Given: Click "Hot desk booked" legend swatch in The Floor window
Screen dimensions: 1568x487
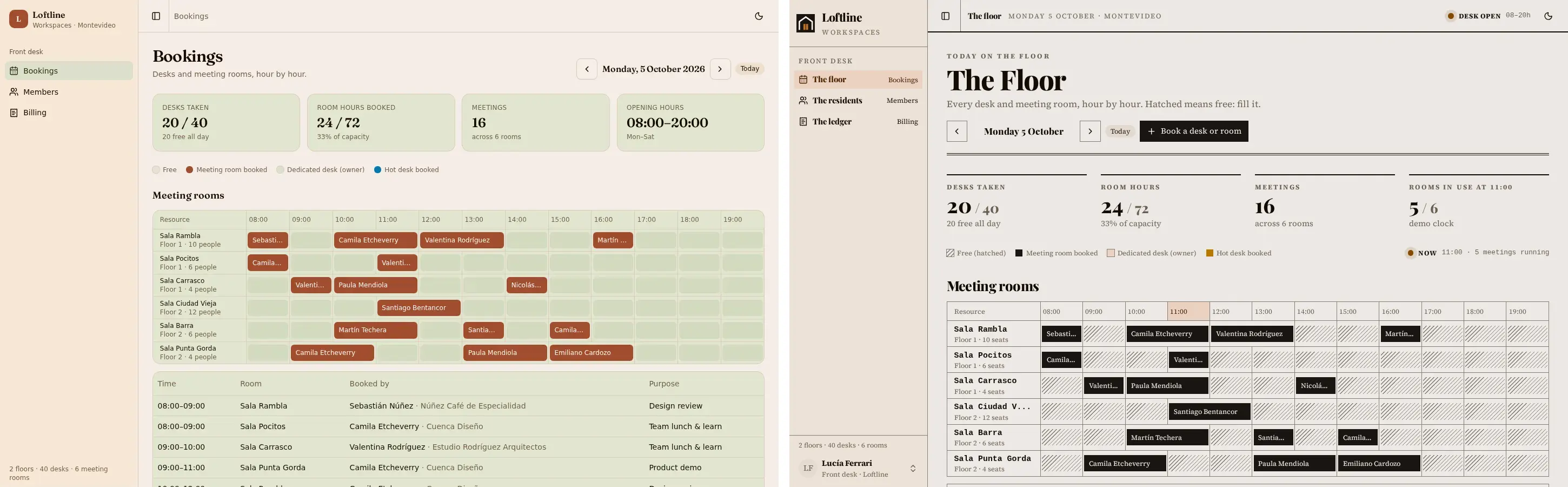Looking at the screenshot, I should pyautogui.click(x=1210, y=253).
